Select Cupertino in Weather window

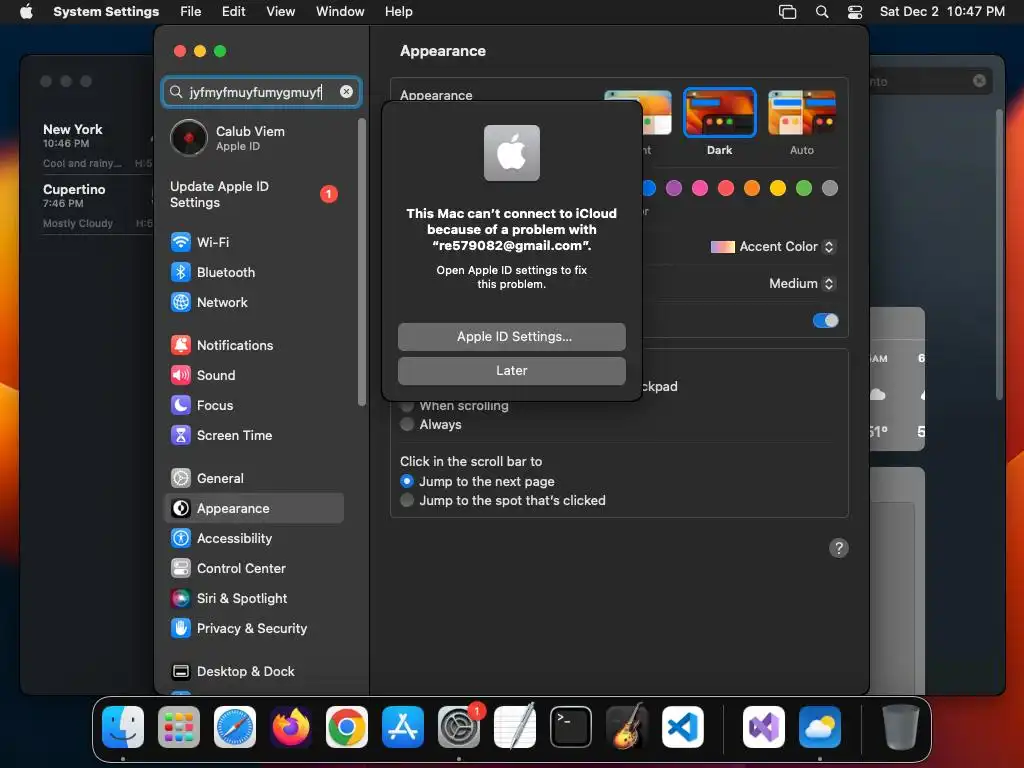[97, 206]
